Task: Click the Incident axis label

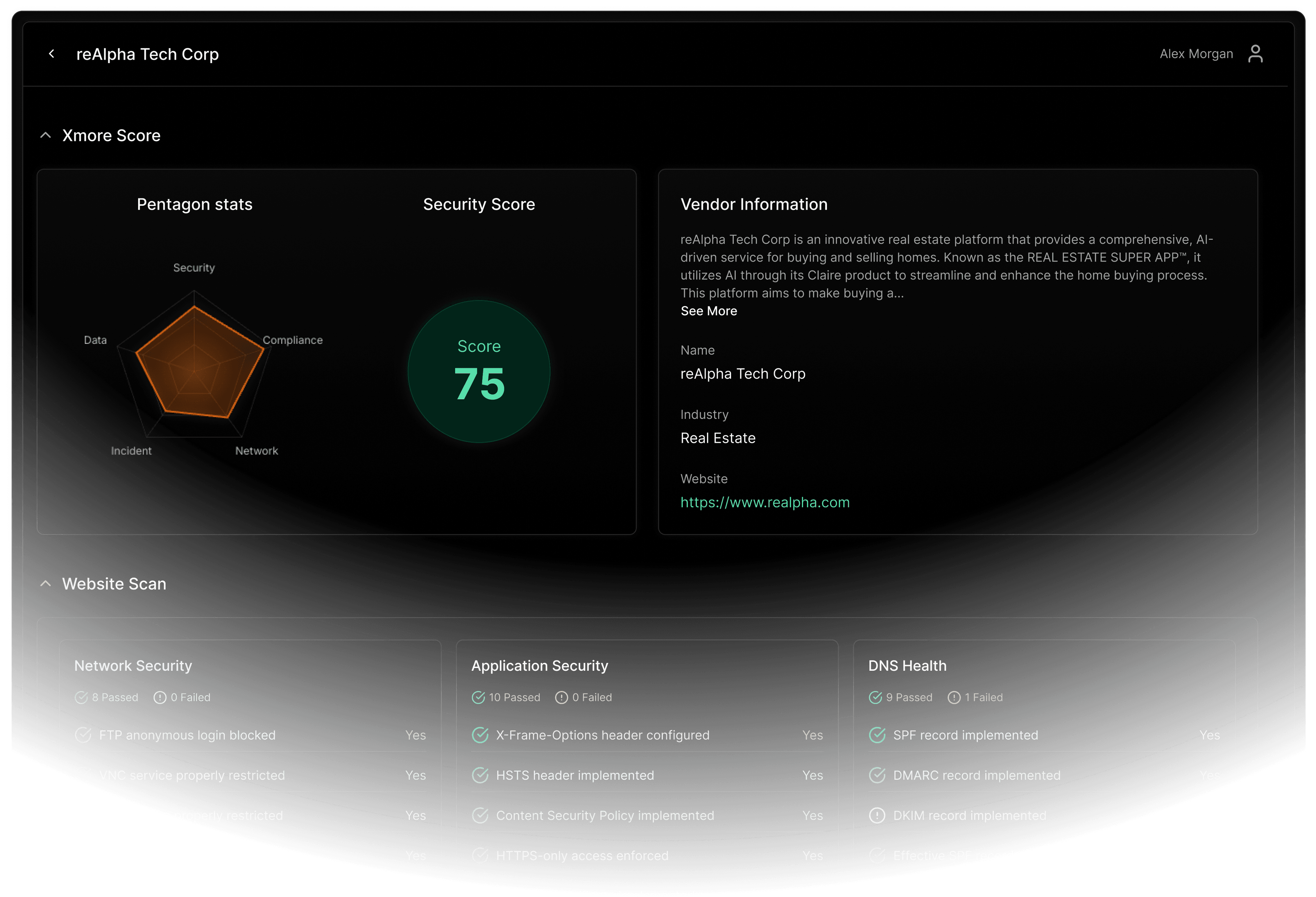Action: coord(131,451)
